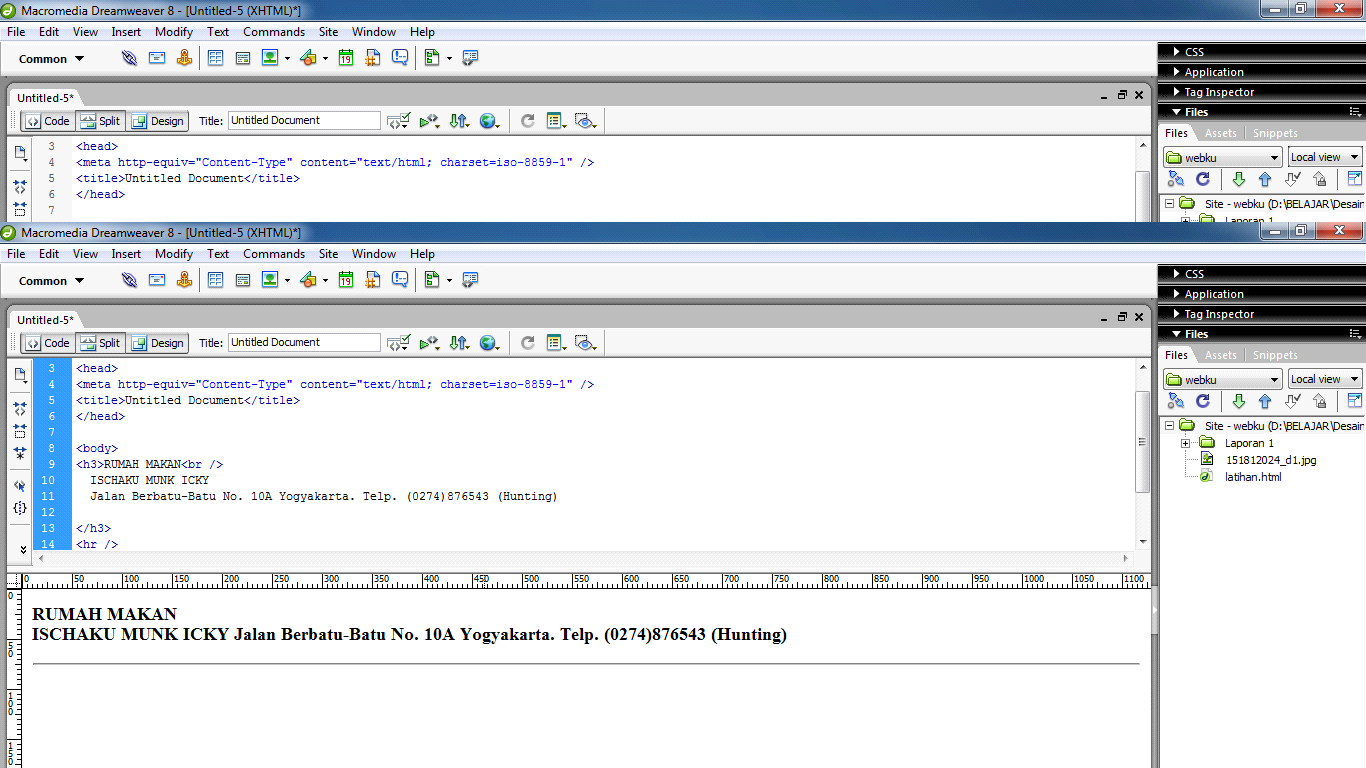The width and height of the screenshot is (1366, 768).
Task: Expand Laporan 1 folder plus box
Action: (1185, 443)
